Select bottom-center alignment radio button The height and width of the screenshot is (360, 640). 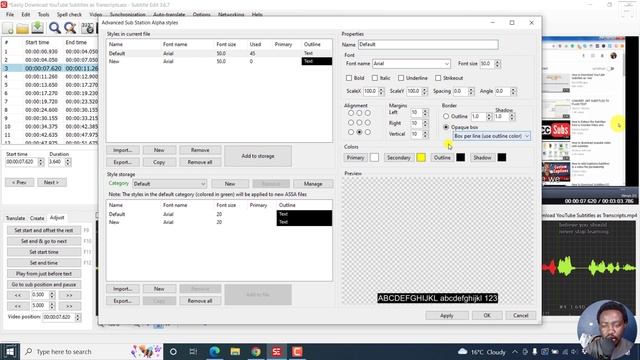(x=359, y=132)
